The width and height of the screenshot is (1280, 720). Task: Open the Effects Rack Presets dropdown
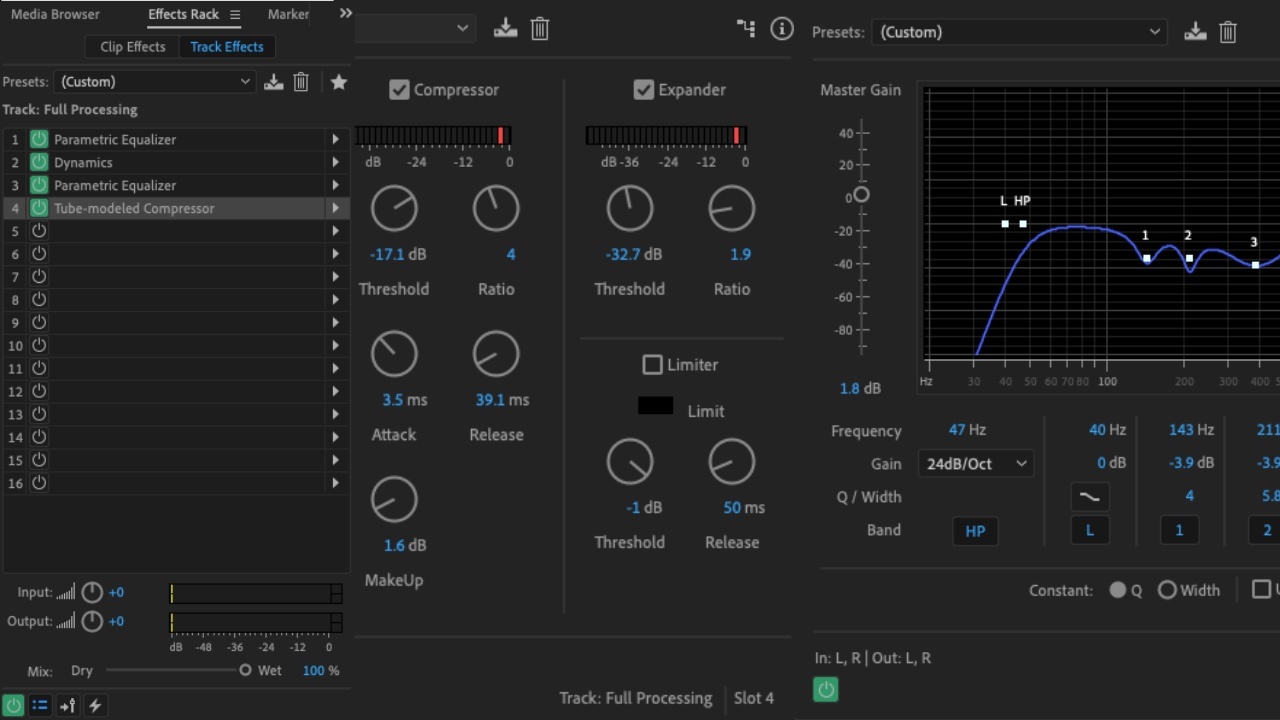(154, 82)
